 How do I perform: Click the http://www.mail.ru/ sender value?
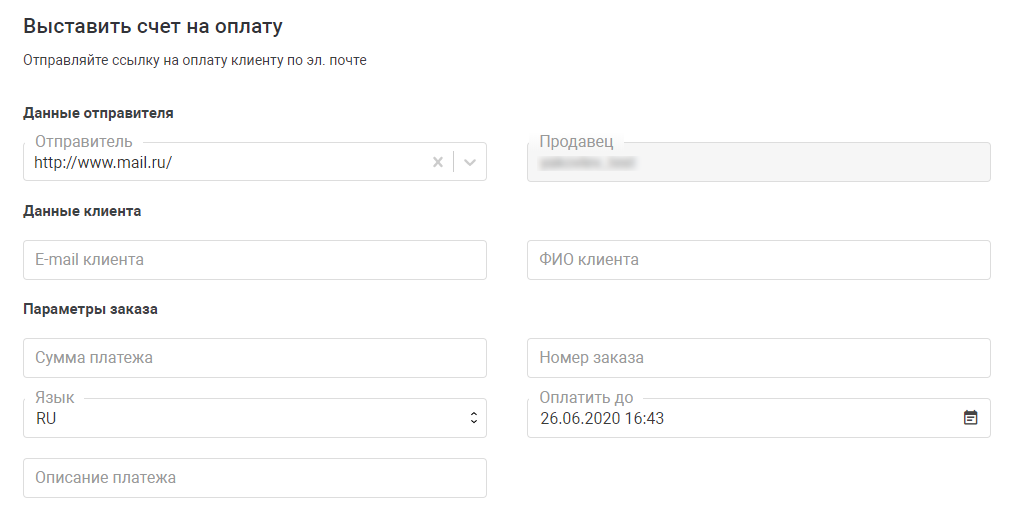click(103, 163)
